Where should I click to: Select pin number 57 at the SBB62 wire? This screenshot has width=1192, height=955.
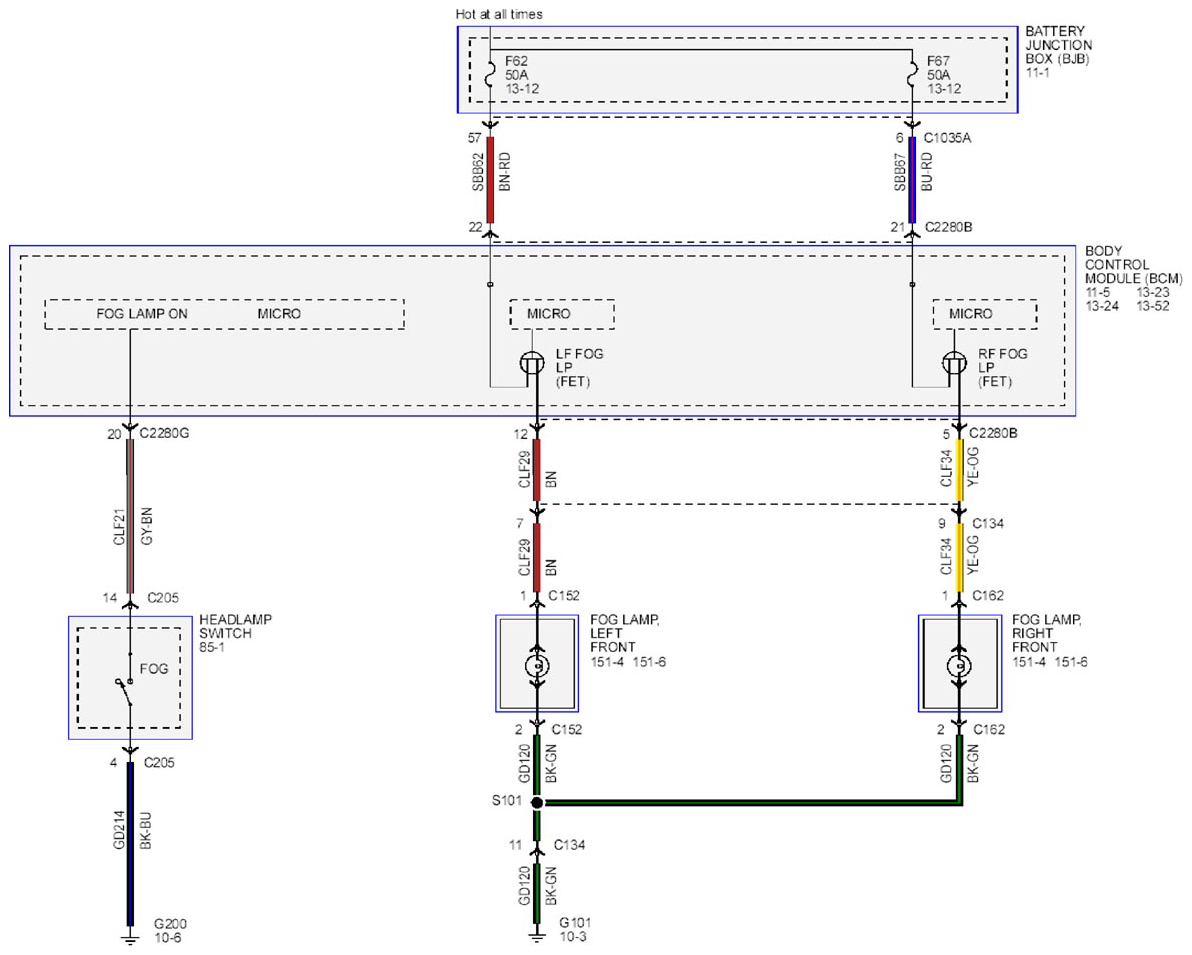pos(474,138)
